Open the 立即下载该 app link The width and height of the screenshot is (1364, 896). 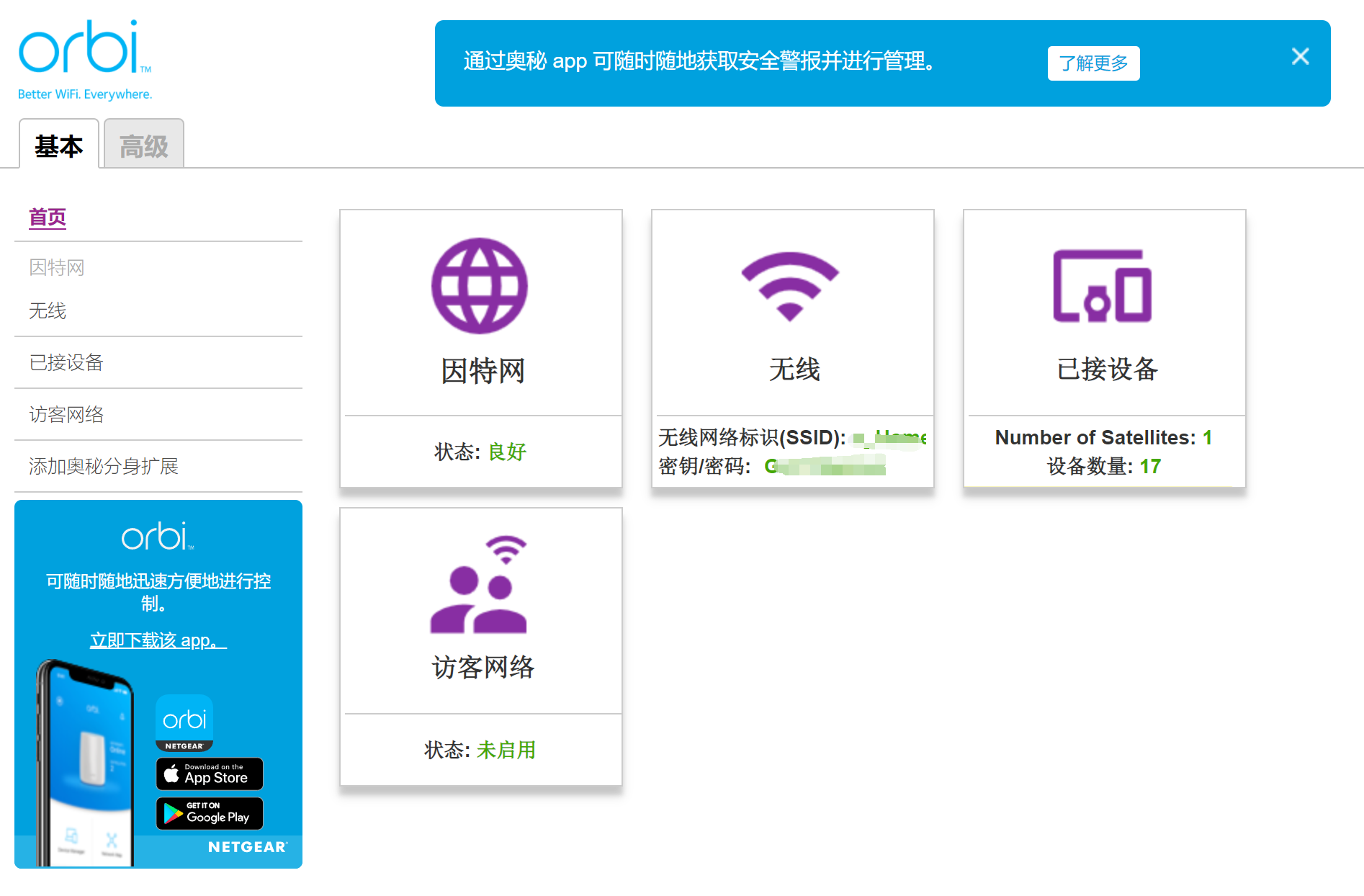pyautogui.click(x=158, y=640)
